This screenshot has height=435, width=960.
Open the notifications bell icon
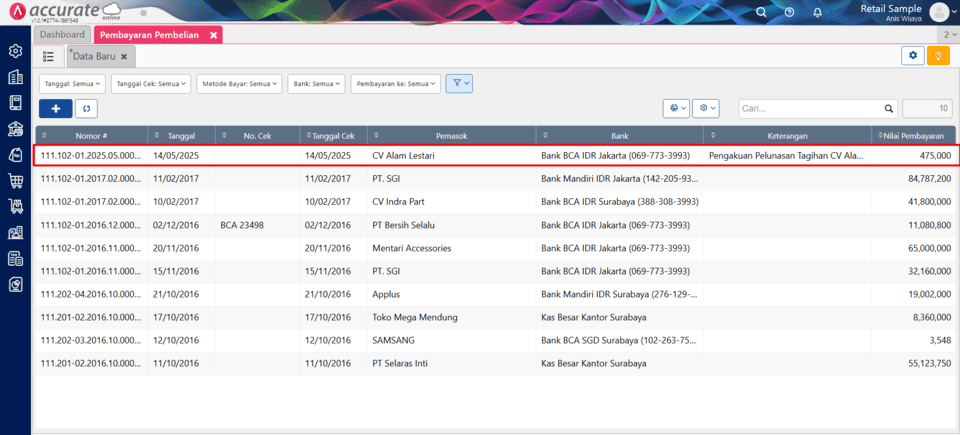(817, 12)
